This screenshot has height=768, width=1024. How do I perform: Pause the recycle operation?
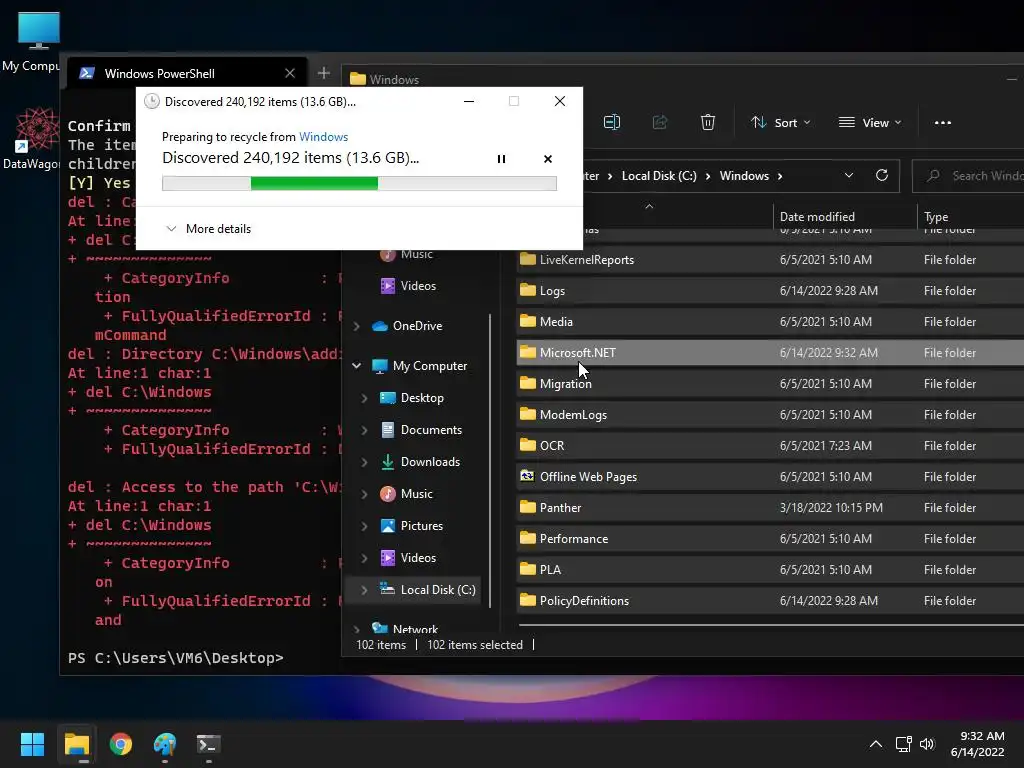pyautogui.click(x=501, y=159)
